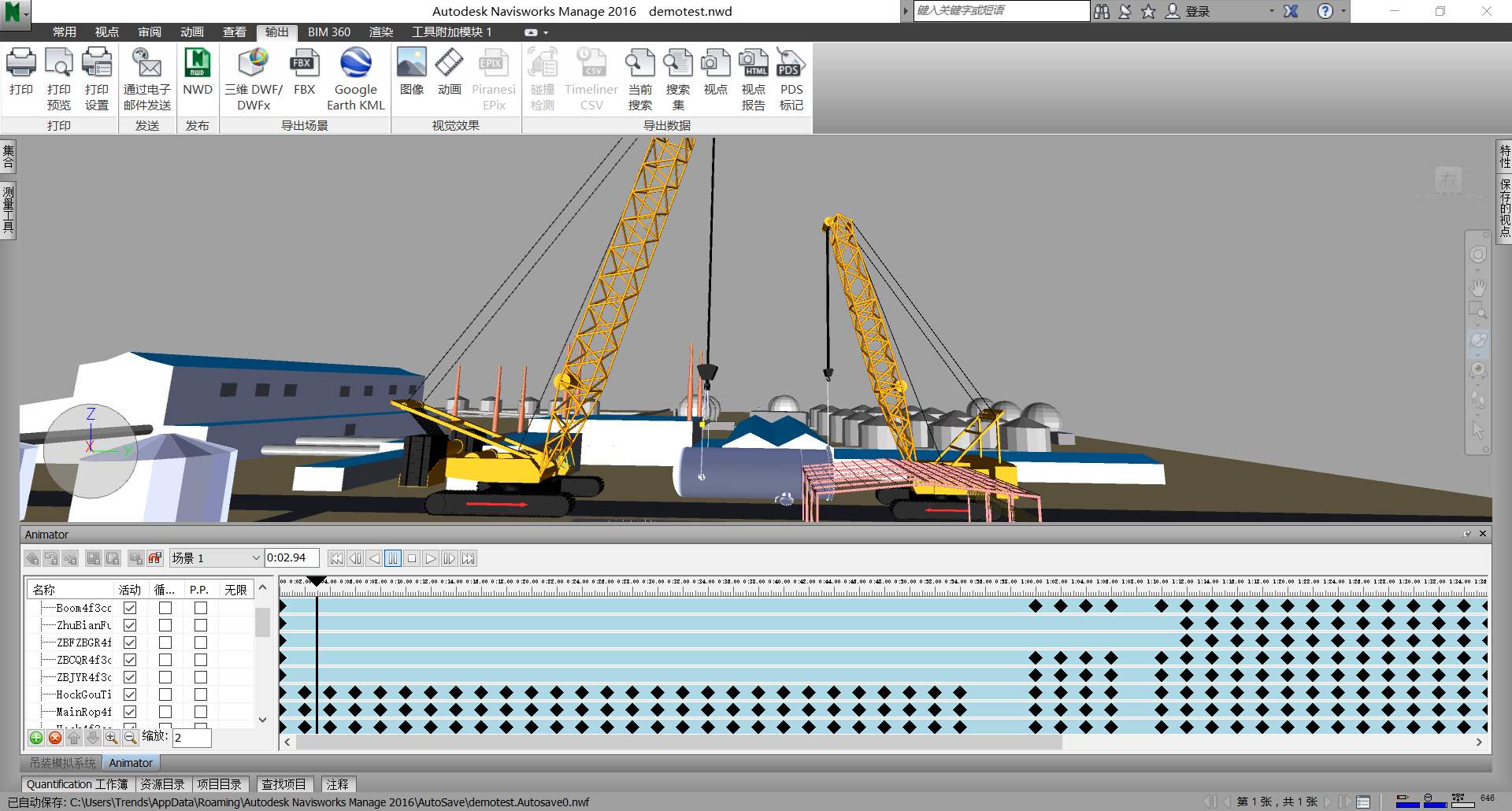Expand the 登录 sign-in dropdown
Image resolution: width=1512 pixels, height=811 pixels.
[1271, 11]
